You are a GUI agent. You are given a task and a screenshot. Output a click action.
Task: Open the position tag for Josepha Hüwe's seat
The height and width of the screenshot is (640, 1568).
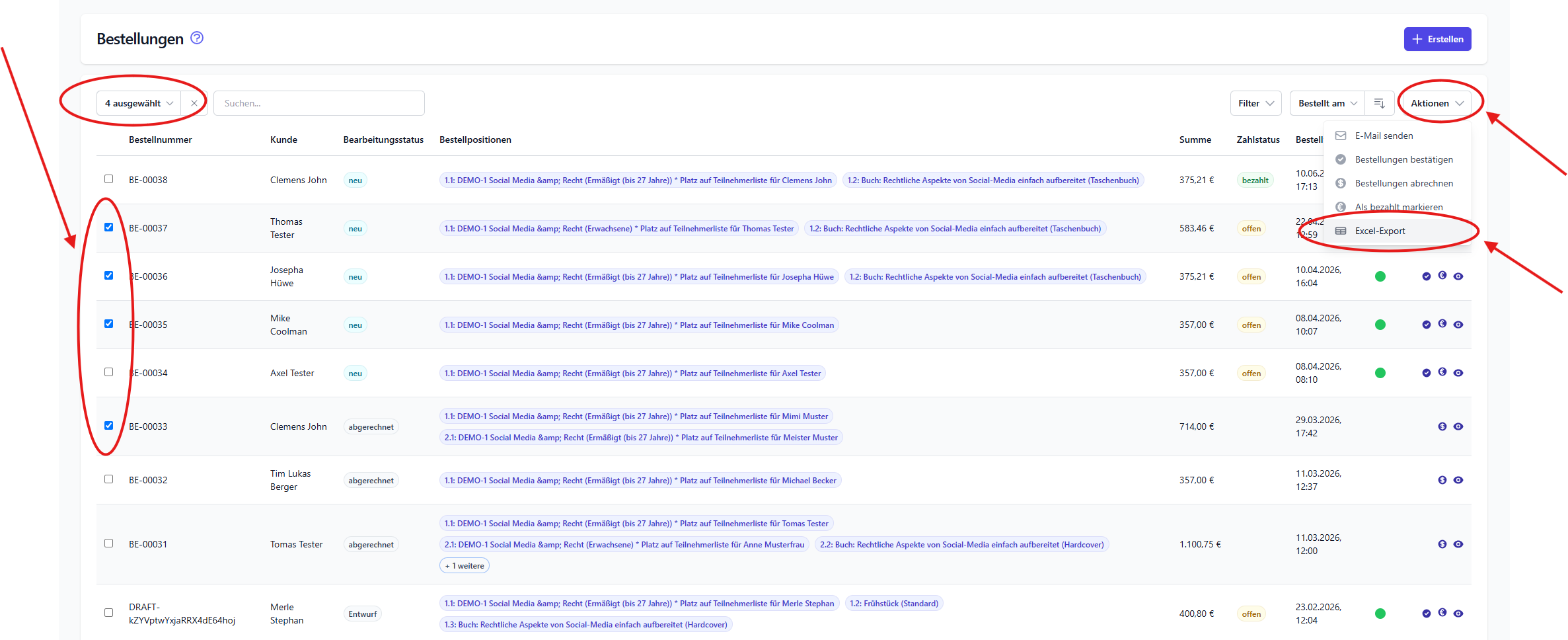639,277
